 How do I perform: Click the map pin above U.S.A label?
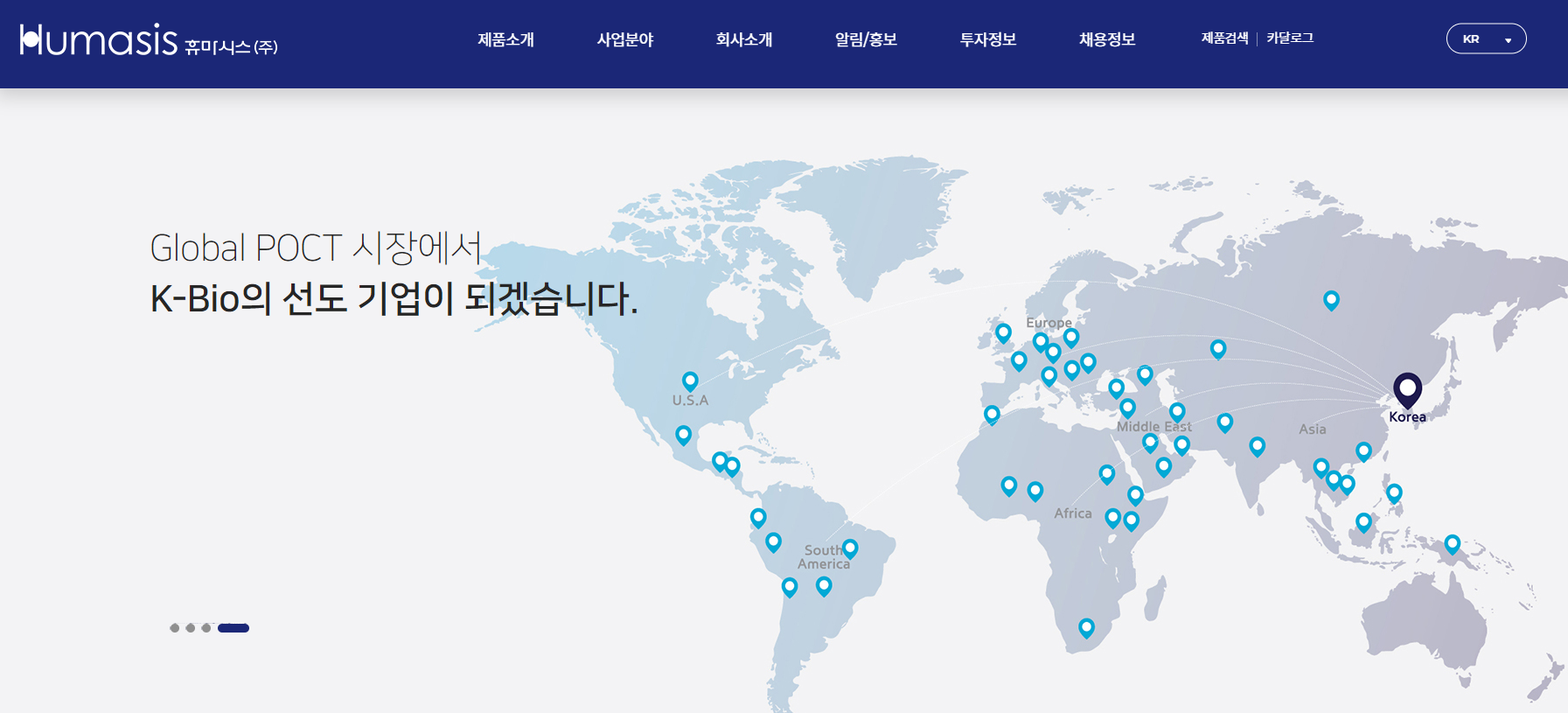point(690,381)
